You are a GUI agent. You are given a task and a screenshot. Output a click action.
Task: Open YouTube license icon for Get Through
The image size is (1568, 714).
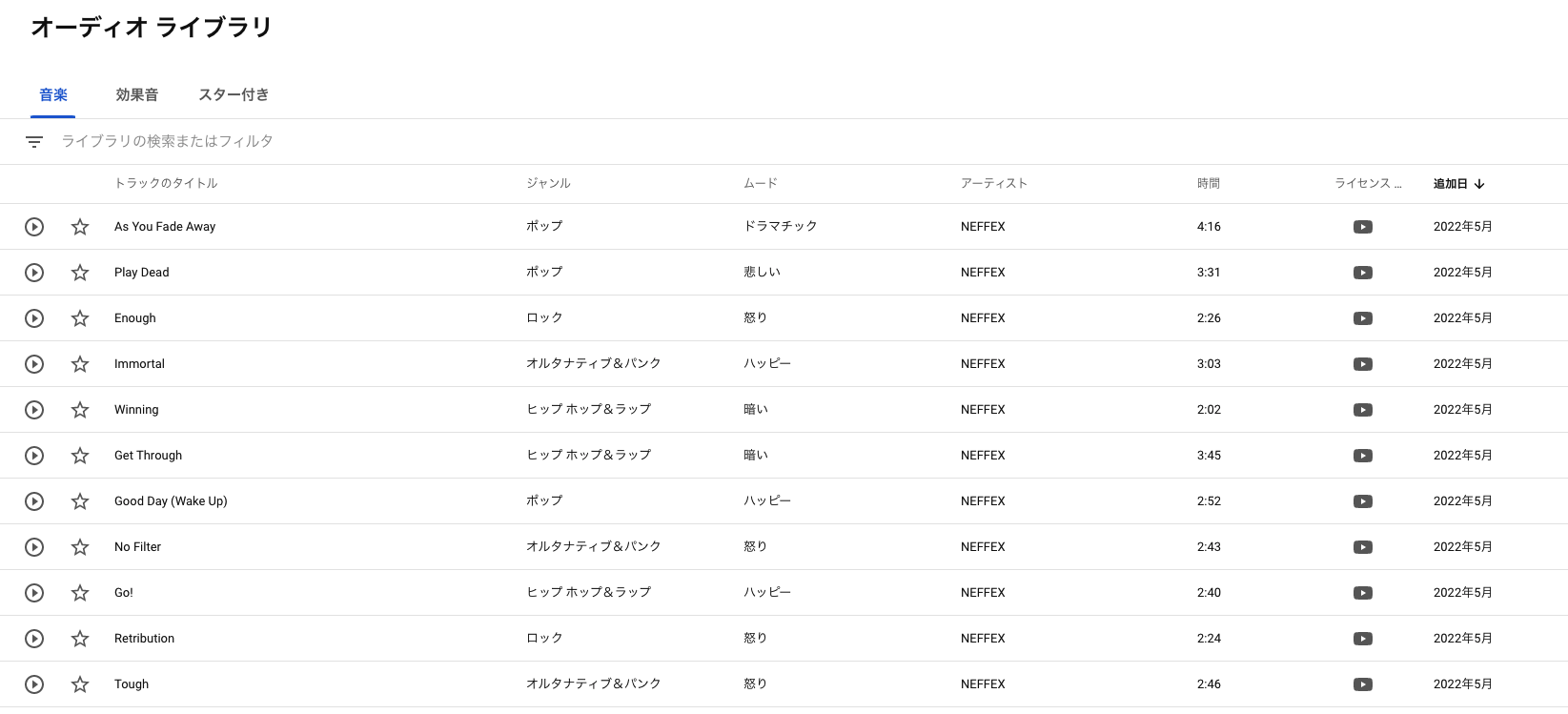[x=1363, y=456]
